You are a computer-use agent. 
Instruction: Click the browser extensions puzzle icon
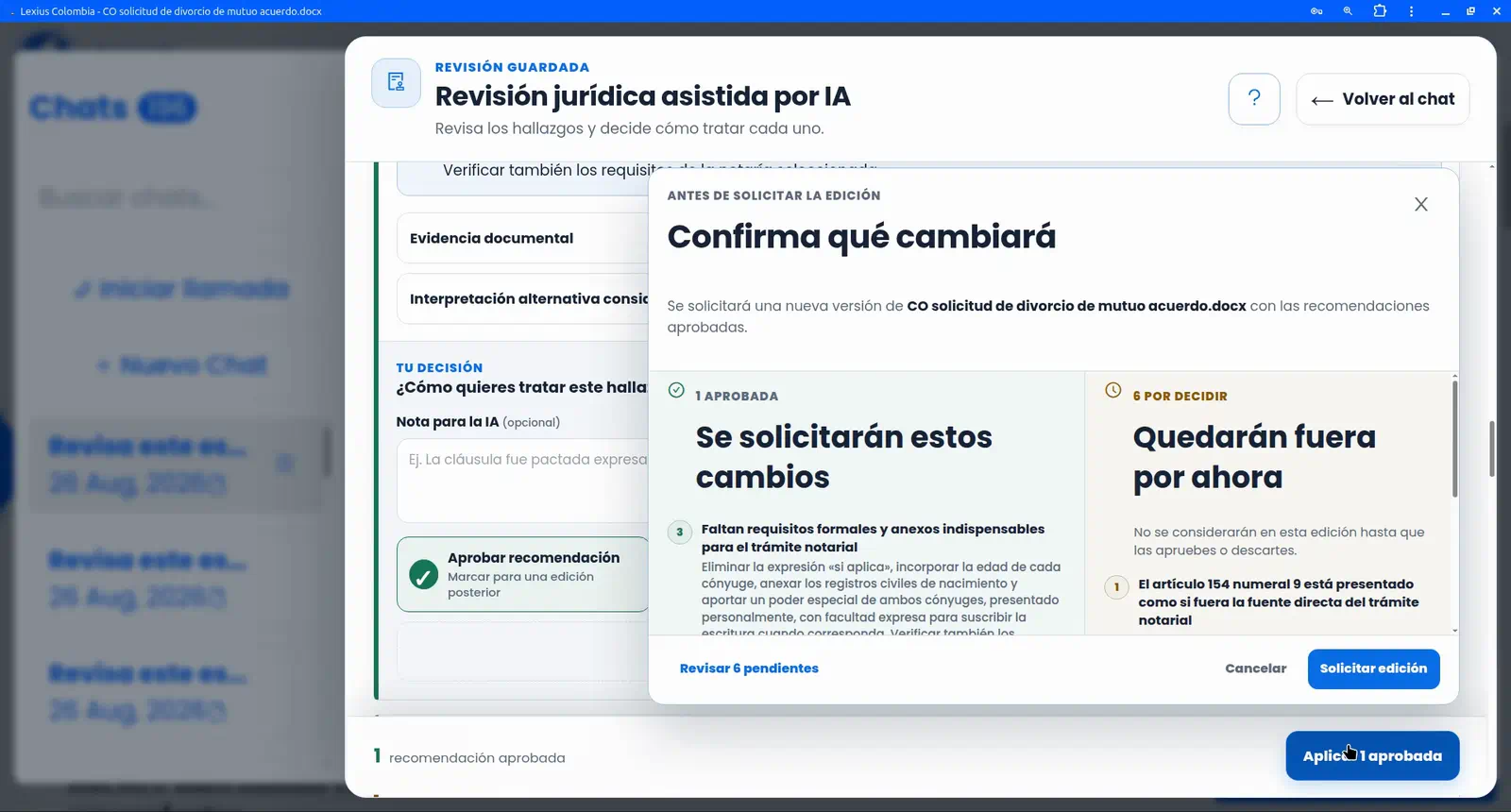pos(1380,11)
